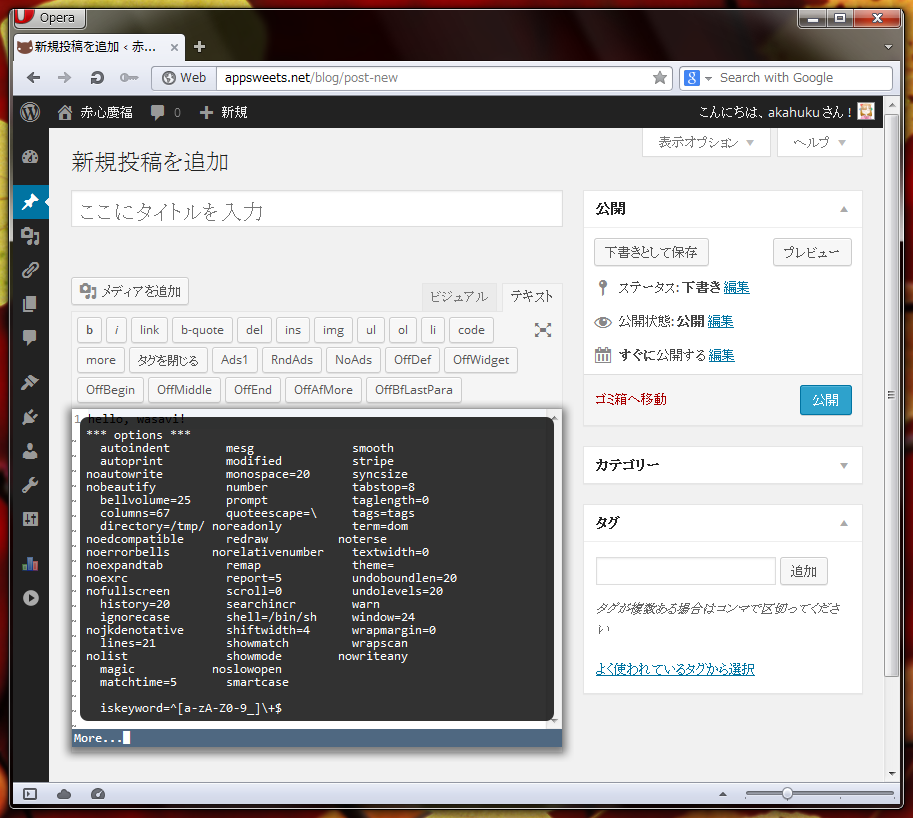Click the post title input field

coord(316,210)
